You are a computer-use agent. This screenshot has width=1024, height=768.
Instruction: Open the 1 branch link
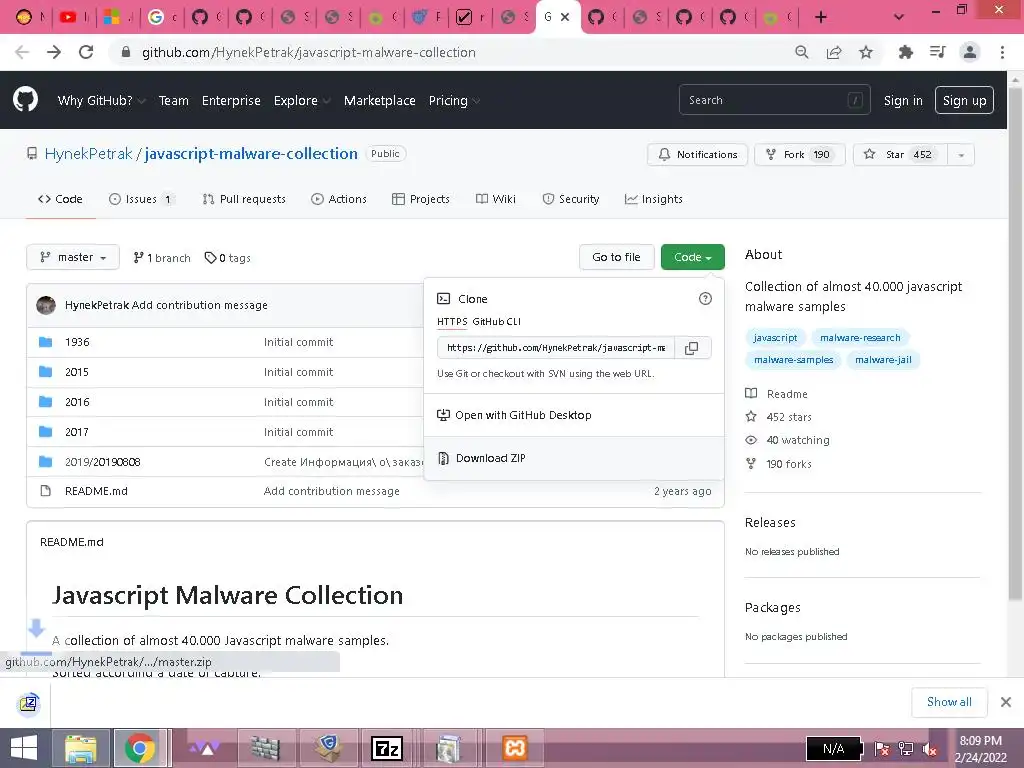click(162, 258)
